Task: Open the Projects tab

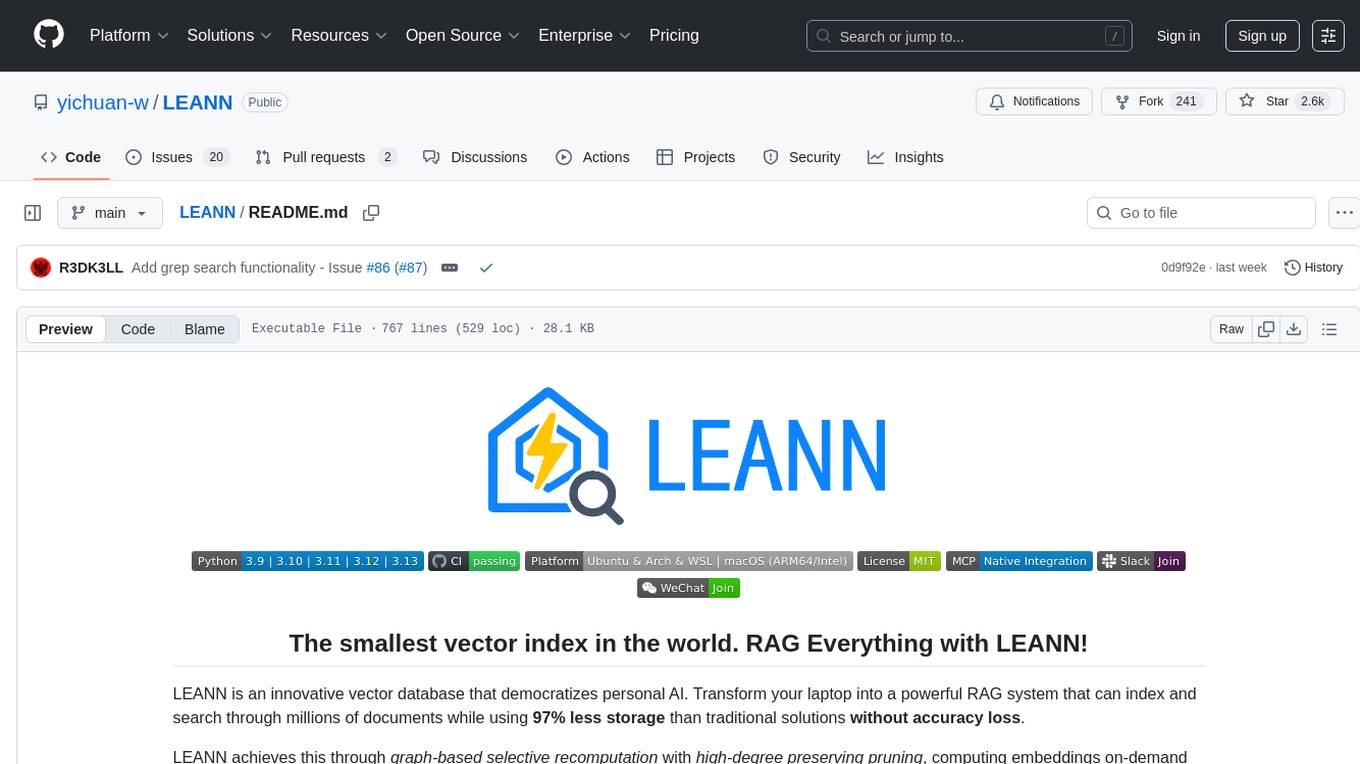Action: tap(695, 157)
